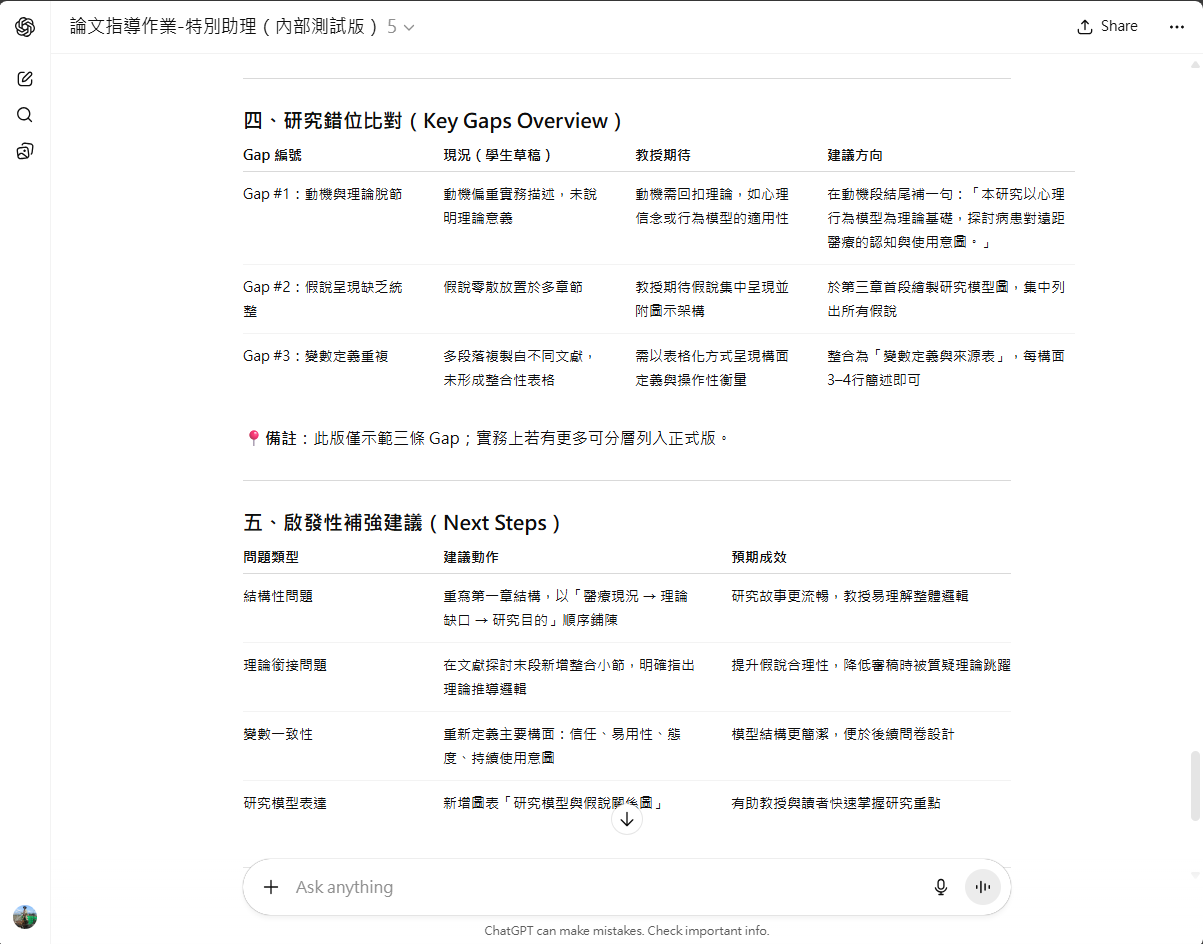
Task: Open the user profile avatar
Action: coord(25,916)
